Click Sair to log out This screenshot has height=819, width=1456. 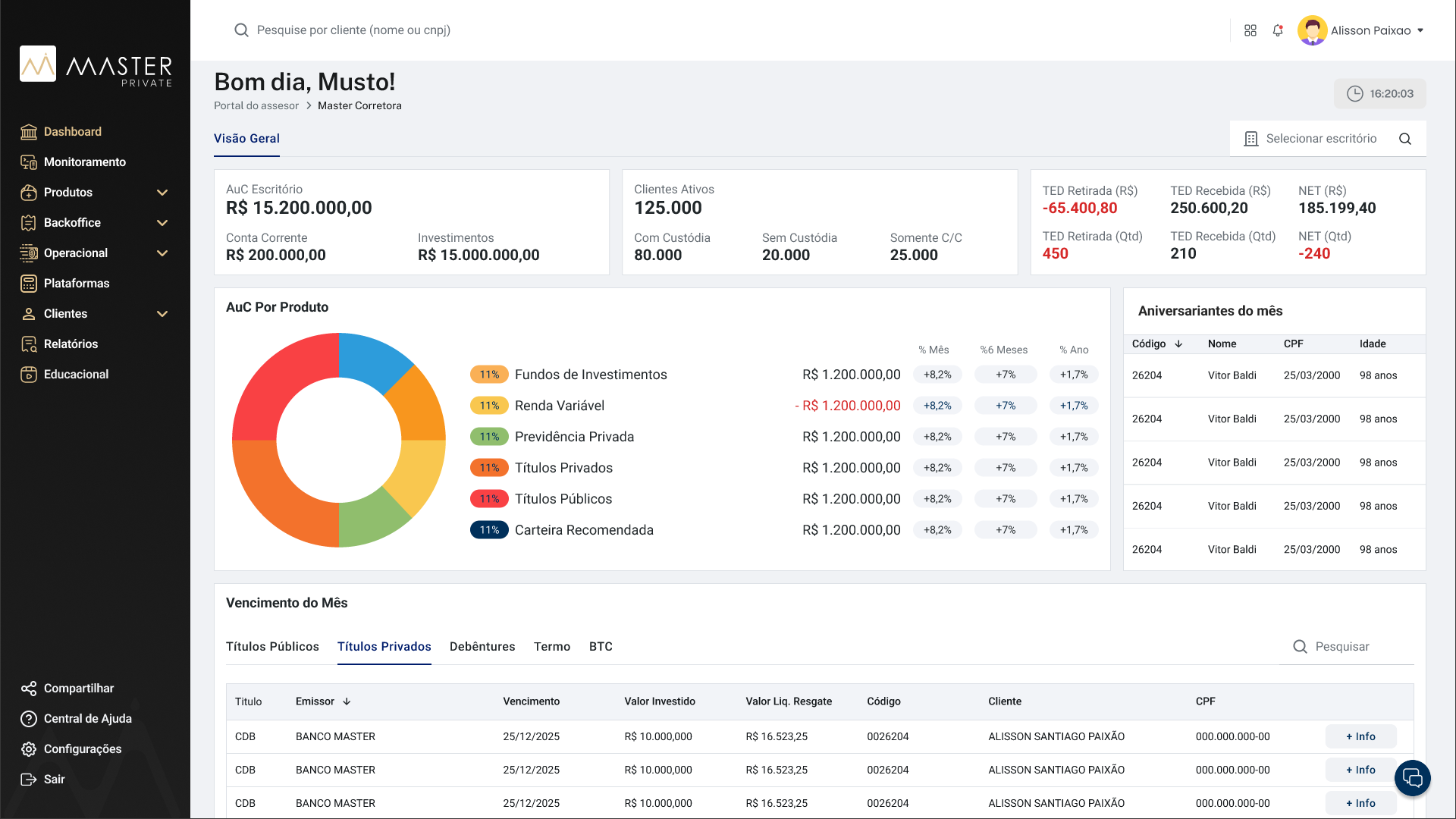coord(54,780)
